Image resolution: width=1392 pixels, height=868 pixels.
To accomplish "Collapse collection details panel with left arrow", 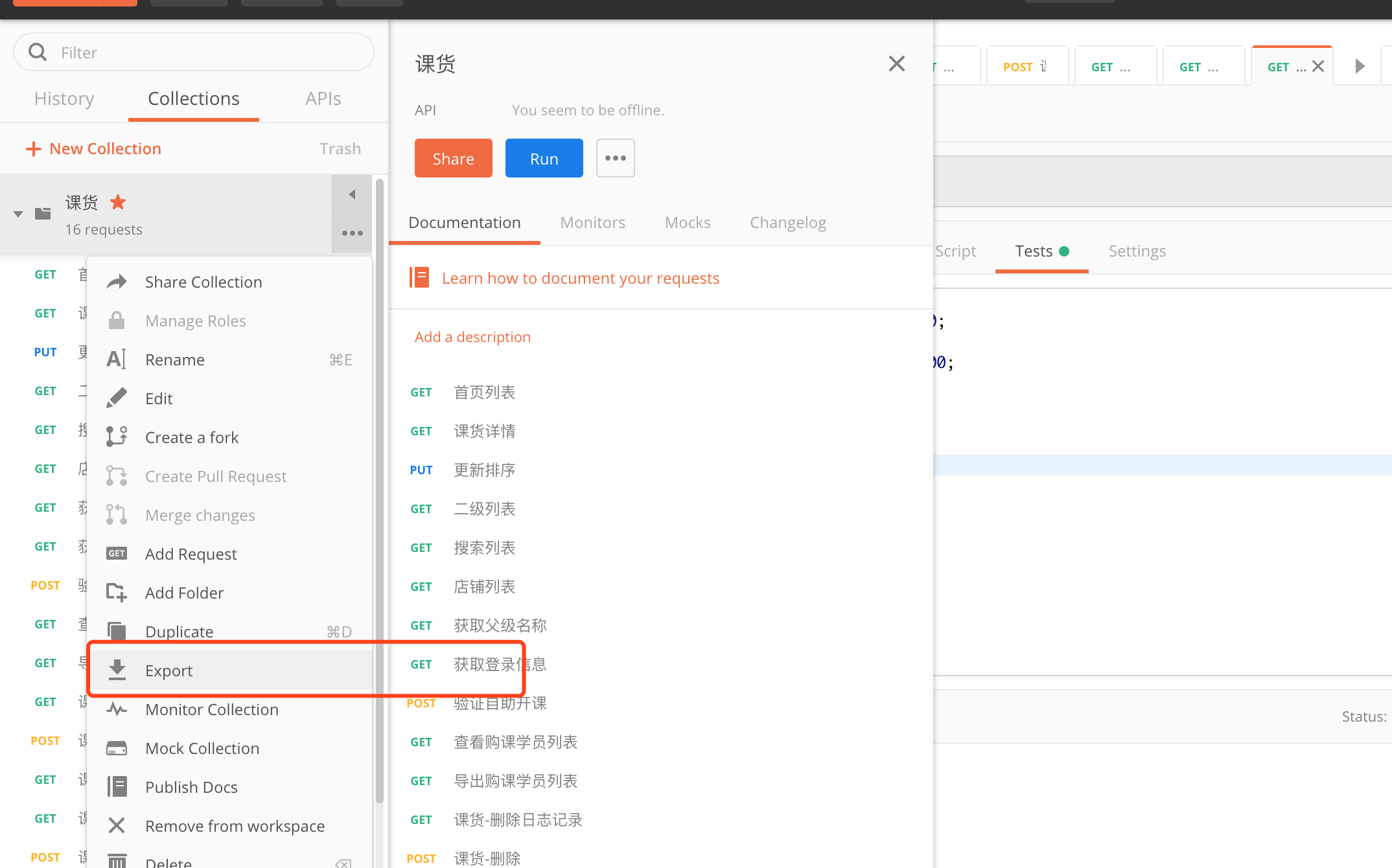I will point(352,194).
